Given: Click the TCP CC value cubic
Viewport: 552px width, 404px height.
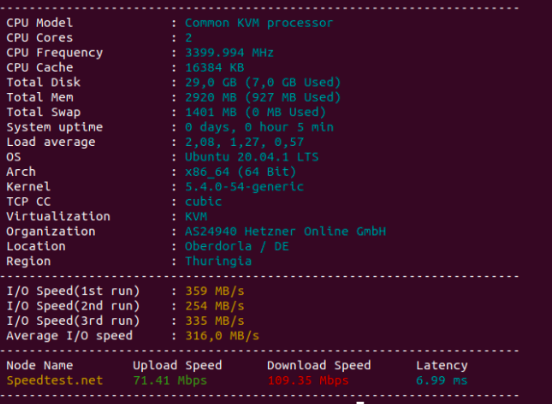Looking at the screenshot, I should pyautogui.click(x=203, y=202).
